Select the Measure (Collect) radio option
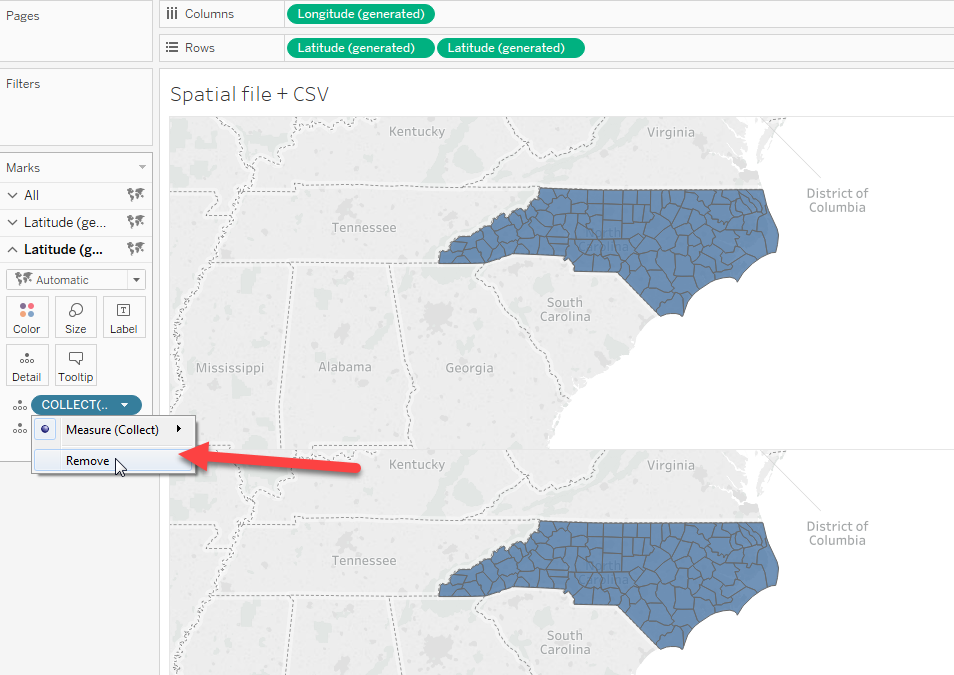This screenshot has width=954, height=675. (45, 429)
